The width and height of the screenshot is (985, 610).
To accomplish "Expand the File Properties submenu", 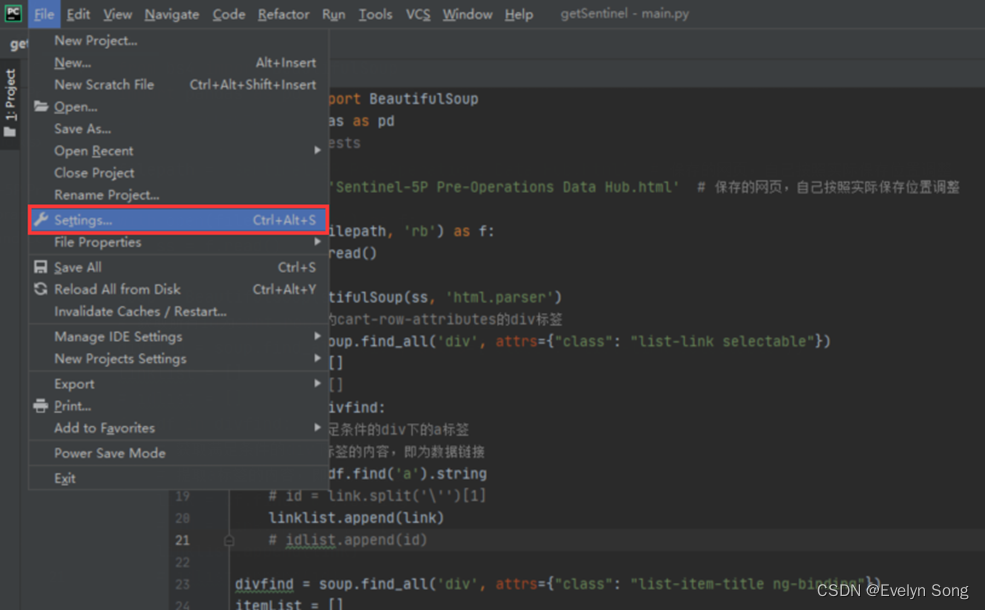I will pos(95,242).
